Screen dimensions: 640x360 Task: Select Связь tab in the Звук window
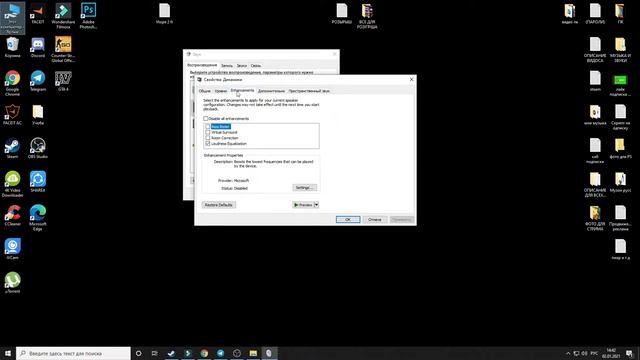256,66
